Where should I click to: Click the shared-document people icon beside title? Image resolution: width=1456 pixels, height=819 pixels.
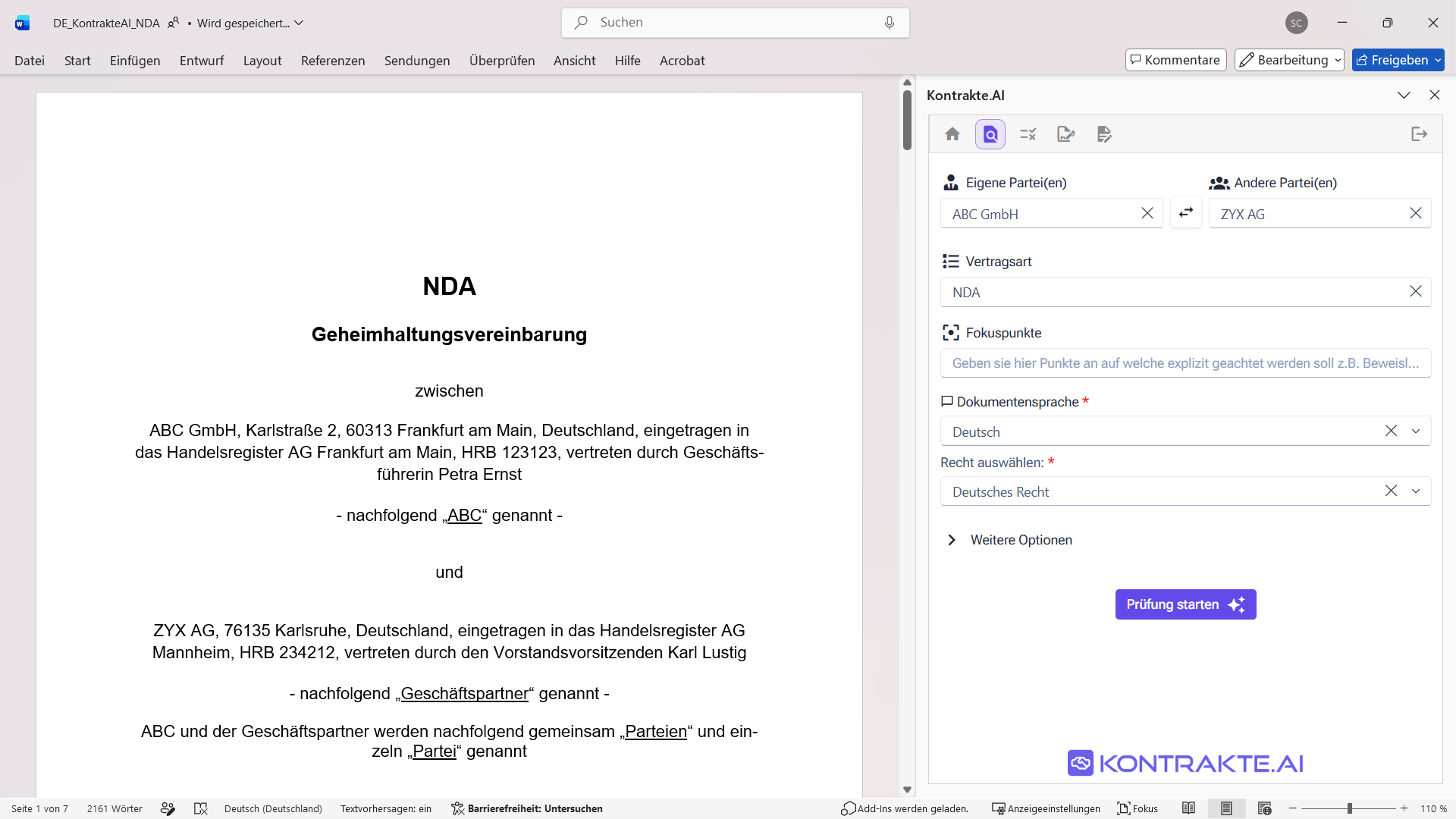pyautogui.click(x=174, y=23)
